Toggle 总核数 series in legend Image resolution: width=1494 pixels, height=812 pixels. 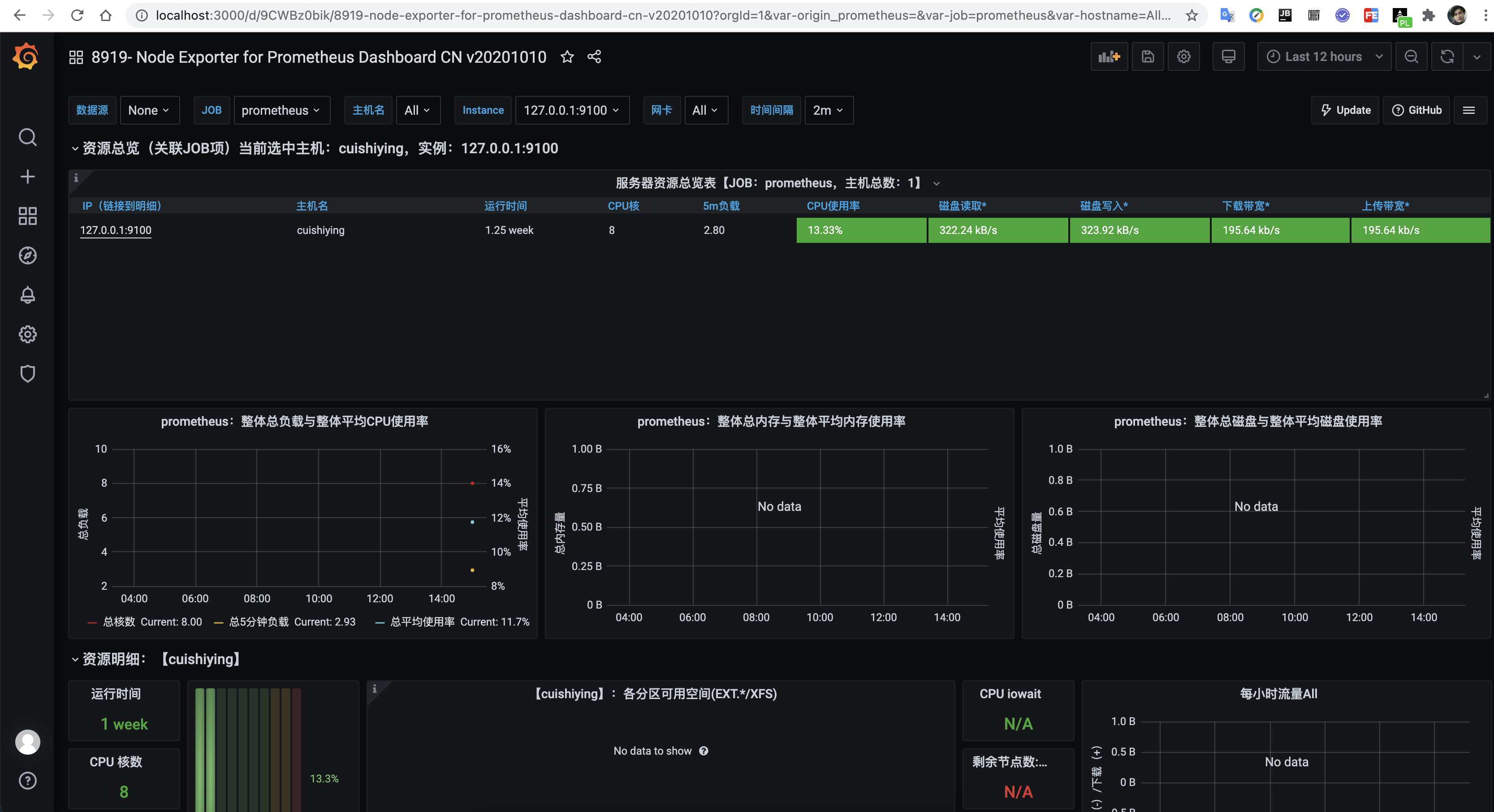coord(118,622)
